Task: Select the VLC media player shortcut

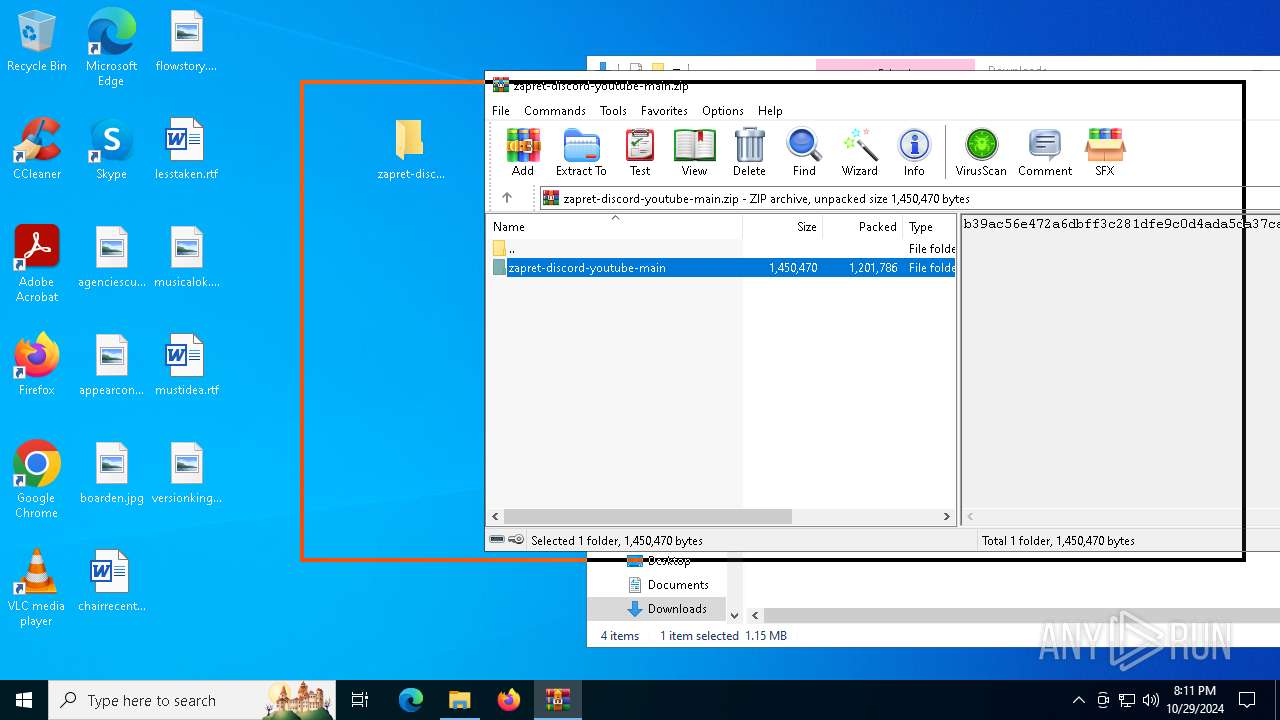Action: pyautogui.click(x=37, y=588)
